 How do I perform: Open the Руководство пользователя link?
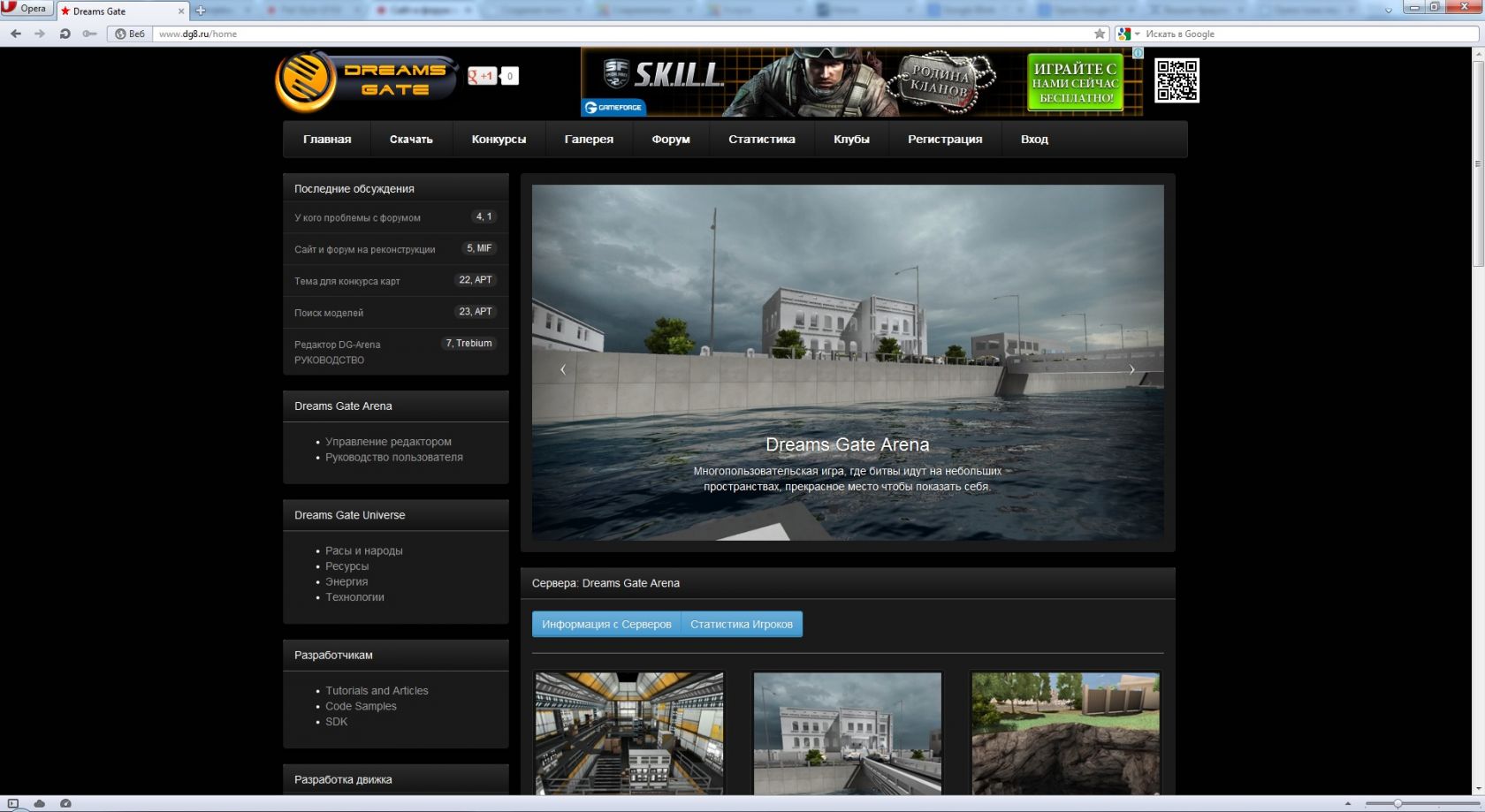click(x=394, y=458)
